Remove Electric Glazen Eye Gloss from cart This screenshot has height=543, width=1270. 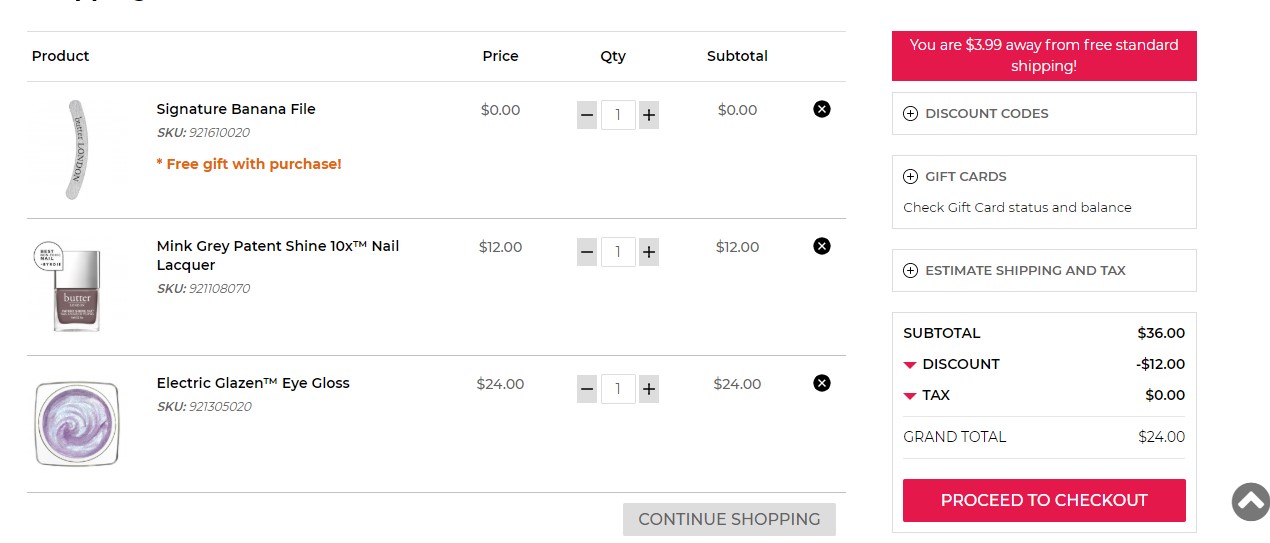click(822, 383)
